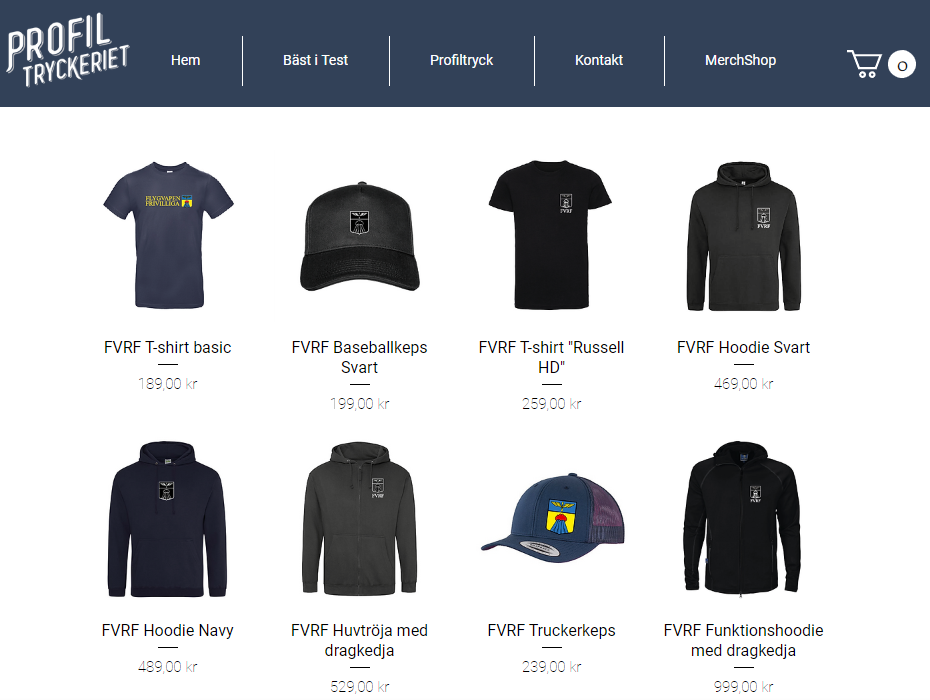This screenshot has width=930, height=700.
Task: Go to the Hem menu item
Action: tap(186, 60)
